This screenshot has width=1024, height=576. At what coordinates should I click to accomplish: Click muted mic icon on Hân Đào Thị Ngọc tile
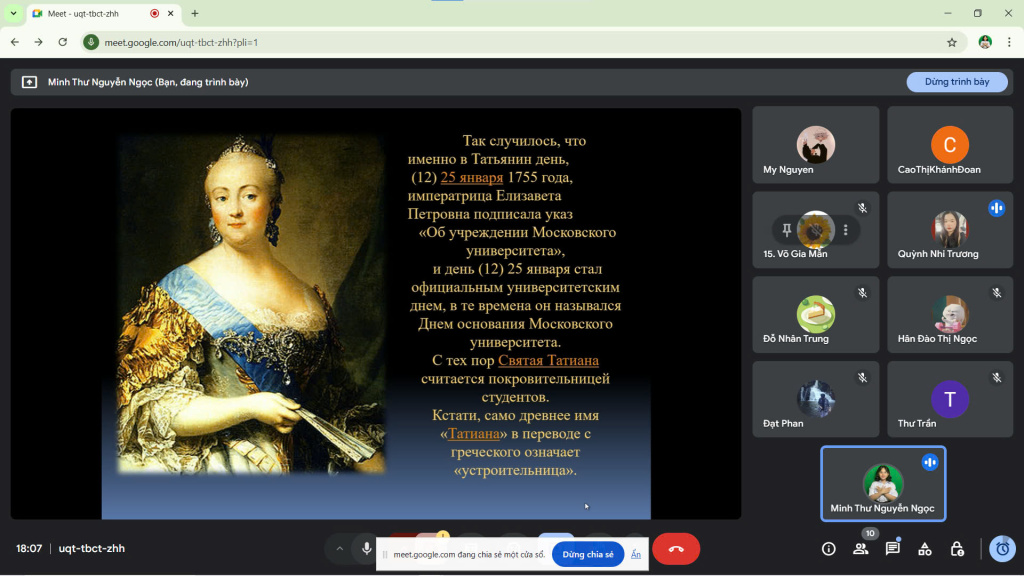point(997,293)
